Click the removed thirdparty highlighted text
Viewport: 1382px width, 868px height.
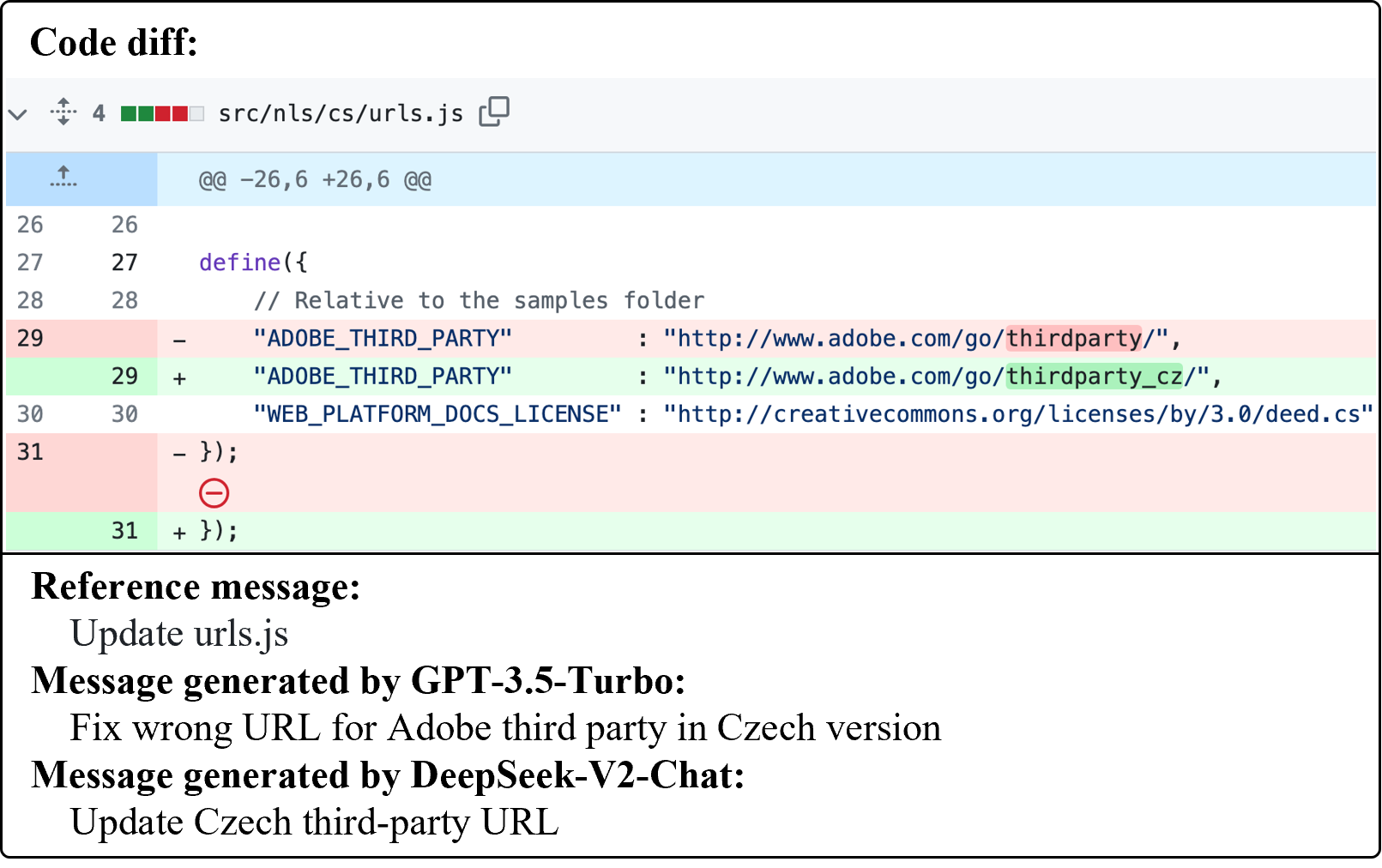1073,339
